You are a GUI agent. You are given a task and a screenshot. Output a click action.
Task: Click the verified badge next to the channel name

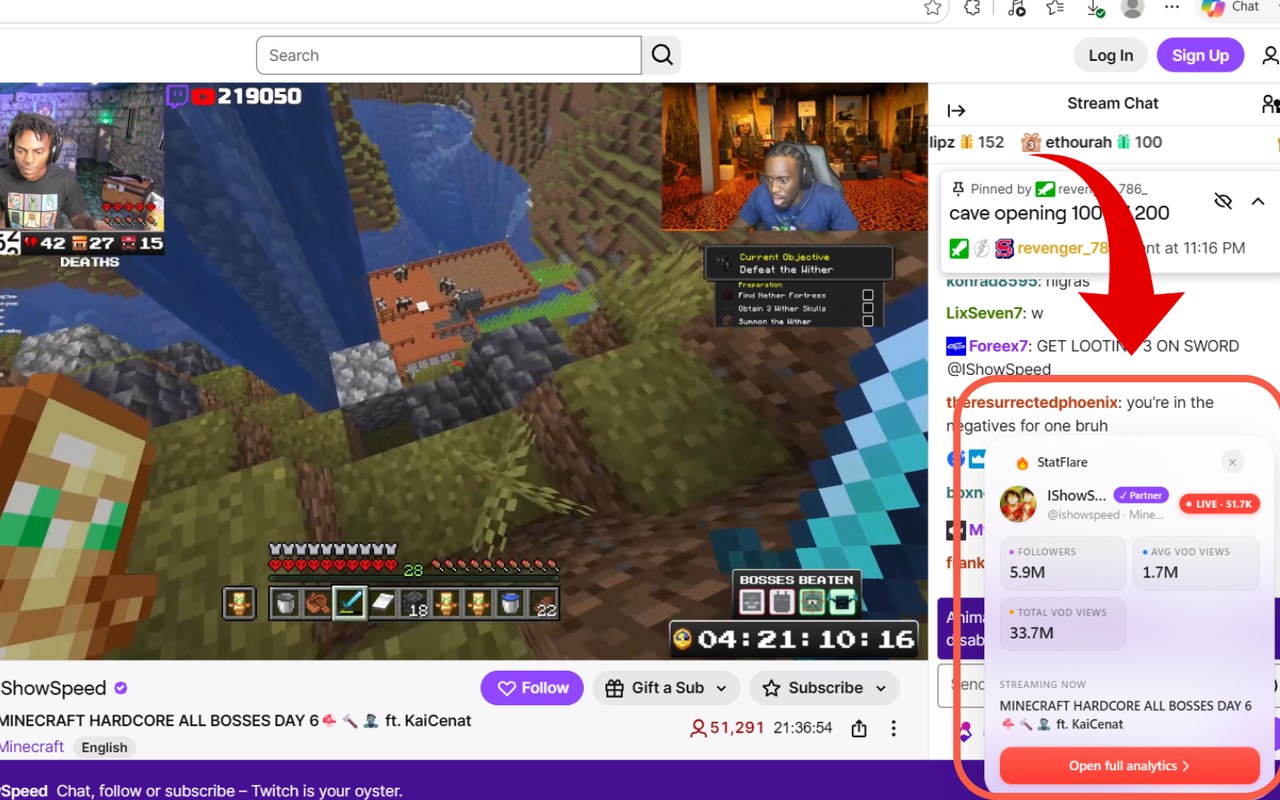coord(121,688)
